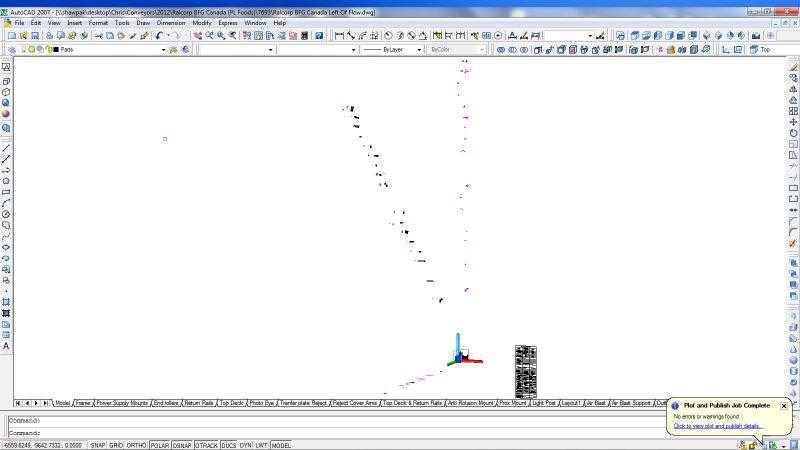
Task: Click the Text Style A icon
Action: [x=512, y=35]
